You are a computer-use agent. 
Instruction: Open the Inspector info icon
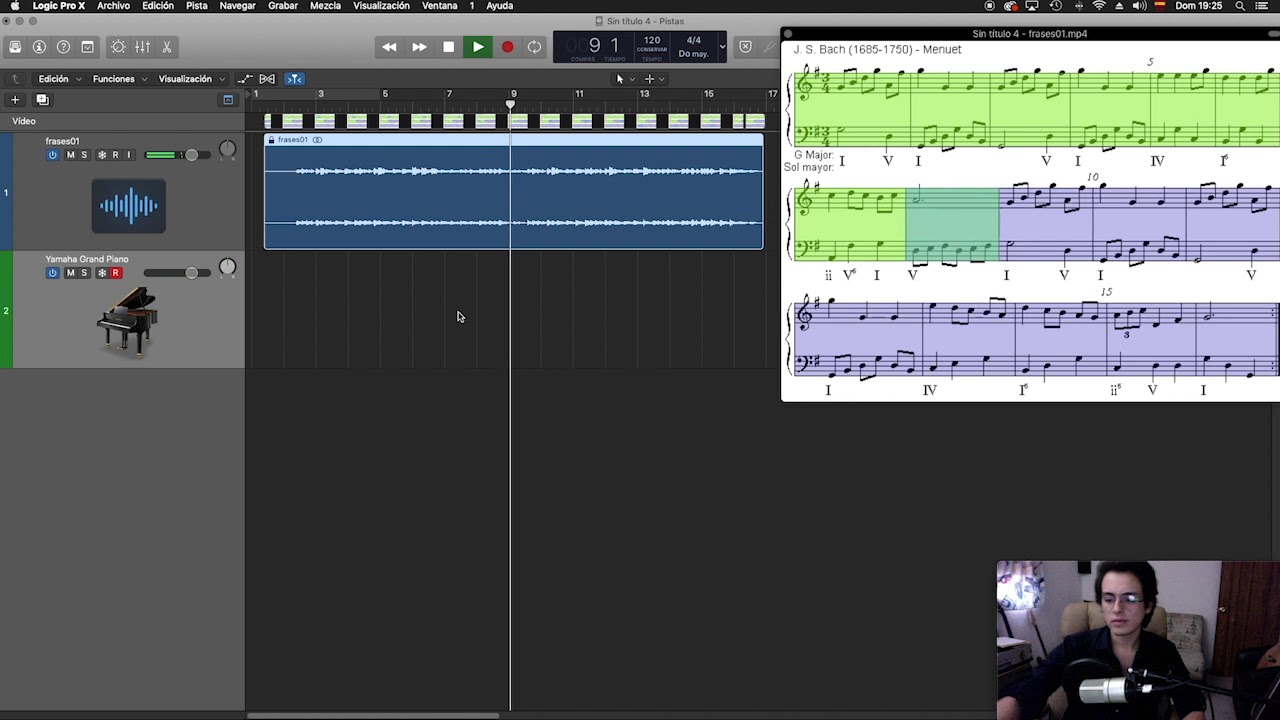coord(39,47)
